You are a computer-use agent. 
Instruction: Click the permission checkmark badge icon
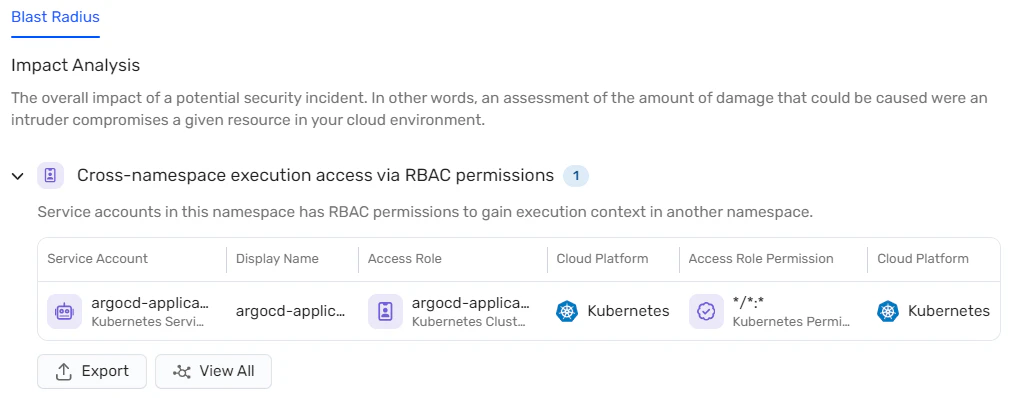(706, 312)
